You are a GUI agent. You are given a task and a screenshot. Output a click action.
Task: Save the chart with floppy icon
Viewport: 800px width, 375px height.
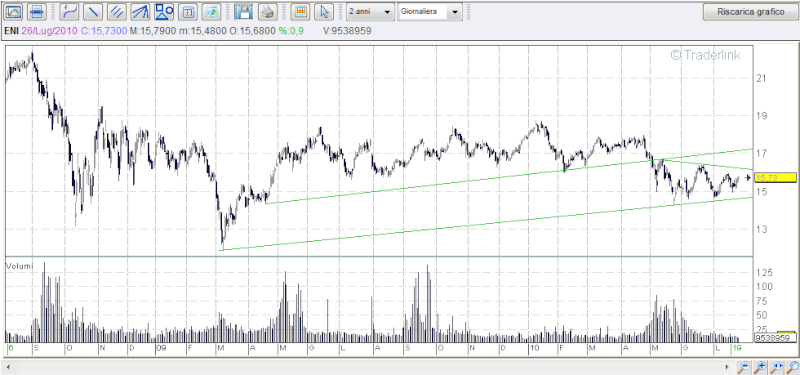(x=244, y=11)
